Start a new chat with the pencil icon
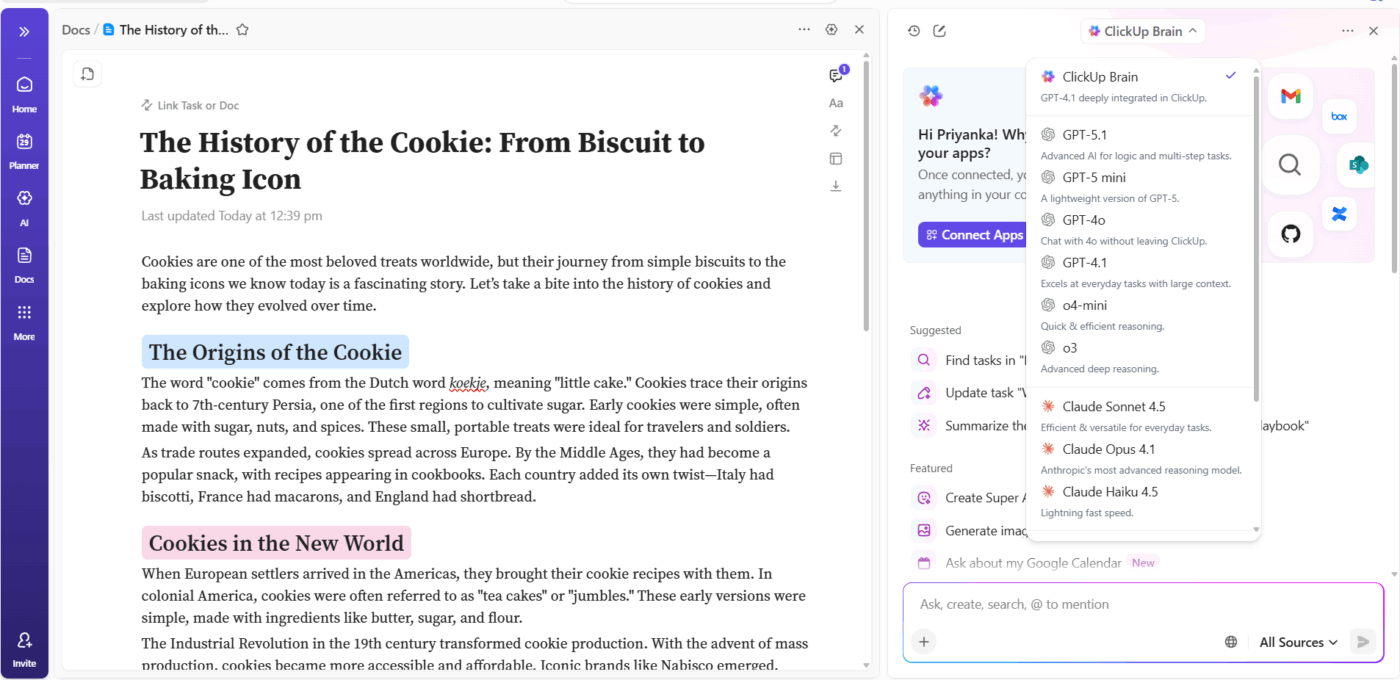Screen dimensions: 1400x680 939,31
